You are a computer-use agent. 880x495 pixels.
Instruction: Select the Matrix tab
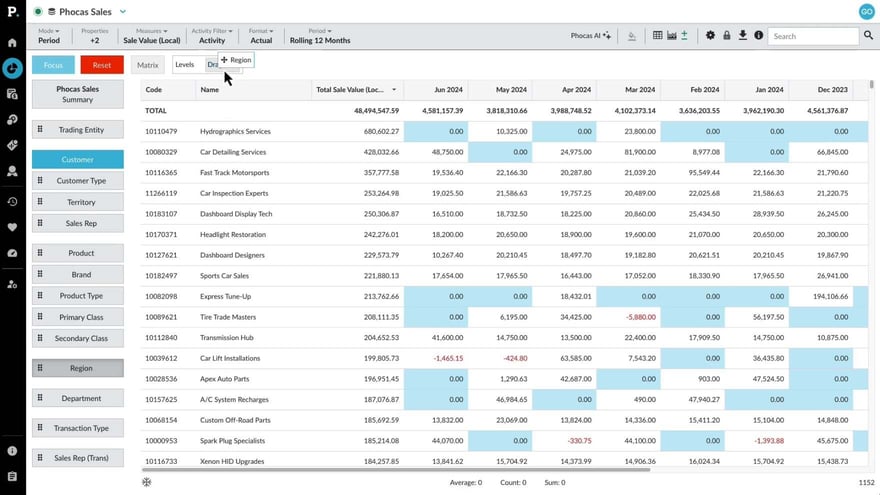pos(148,65)
